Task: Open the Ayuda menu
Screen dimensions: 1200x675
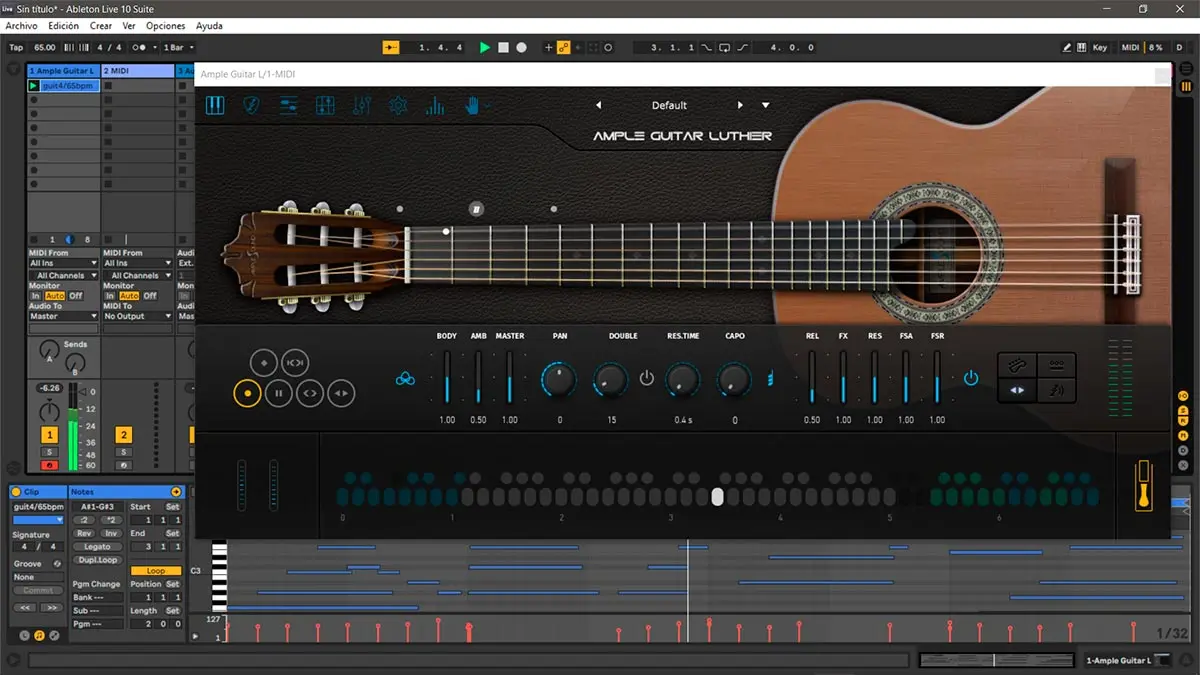Action: (x=210, y=26)
